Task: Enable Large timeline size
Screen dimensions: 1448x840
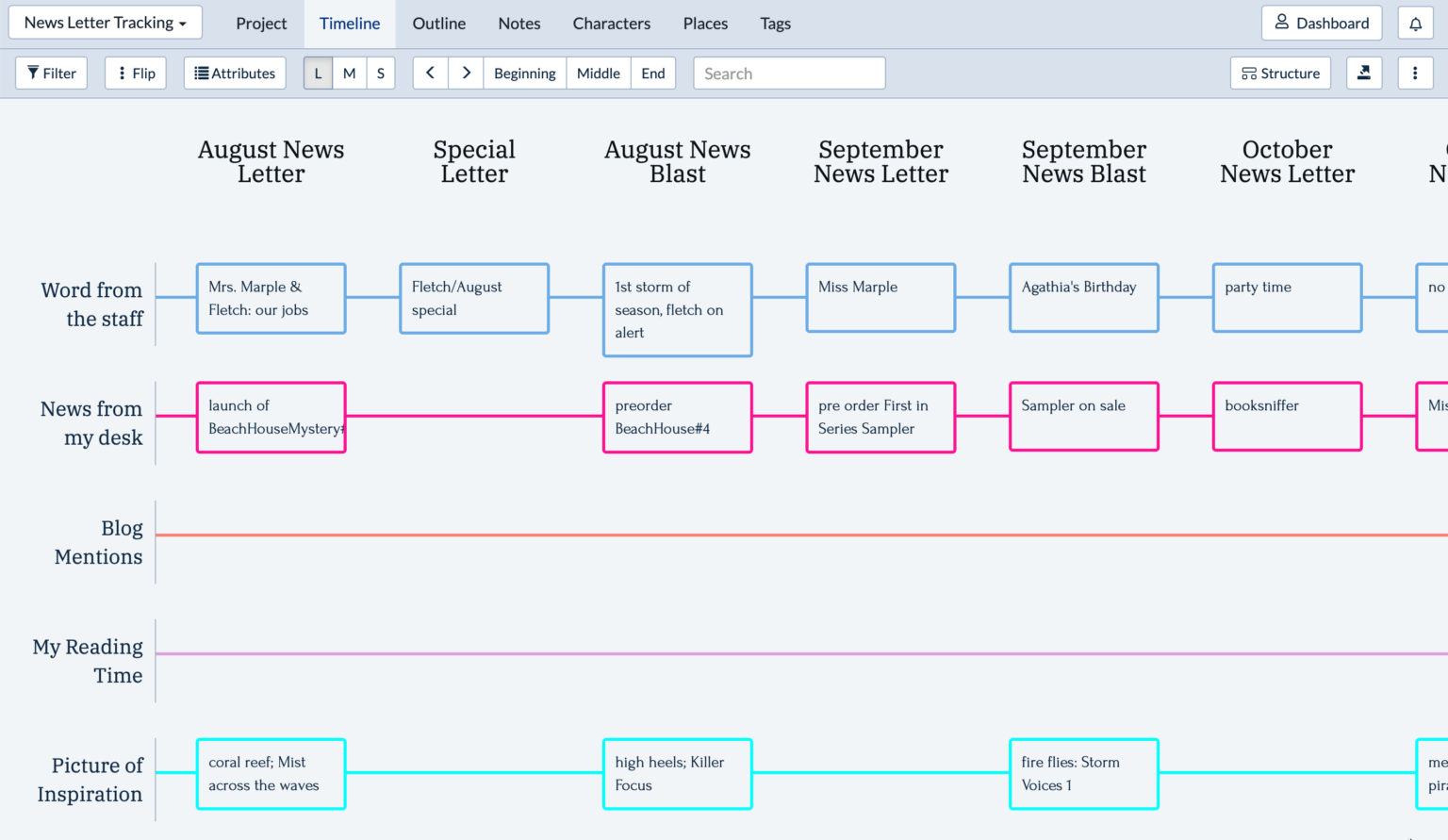Action: pos(318,73)
